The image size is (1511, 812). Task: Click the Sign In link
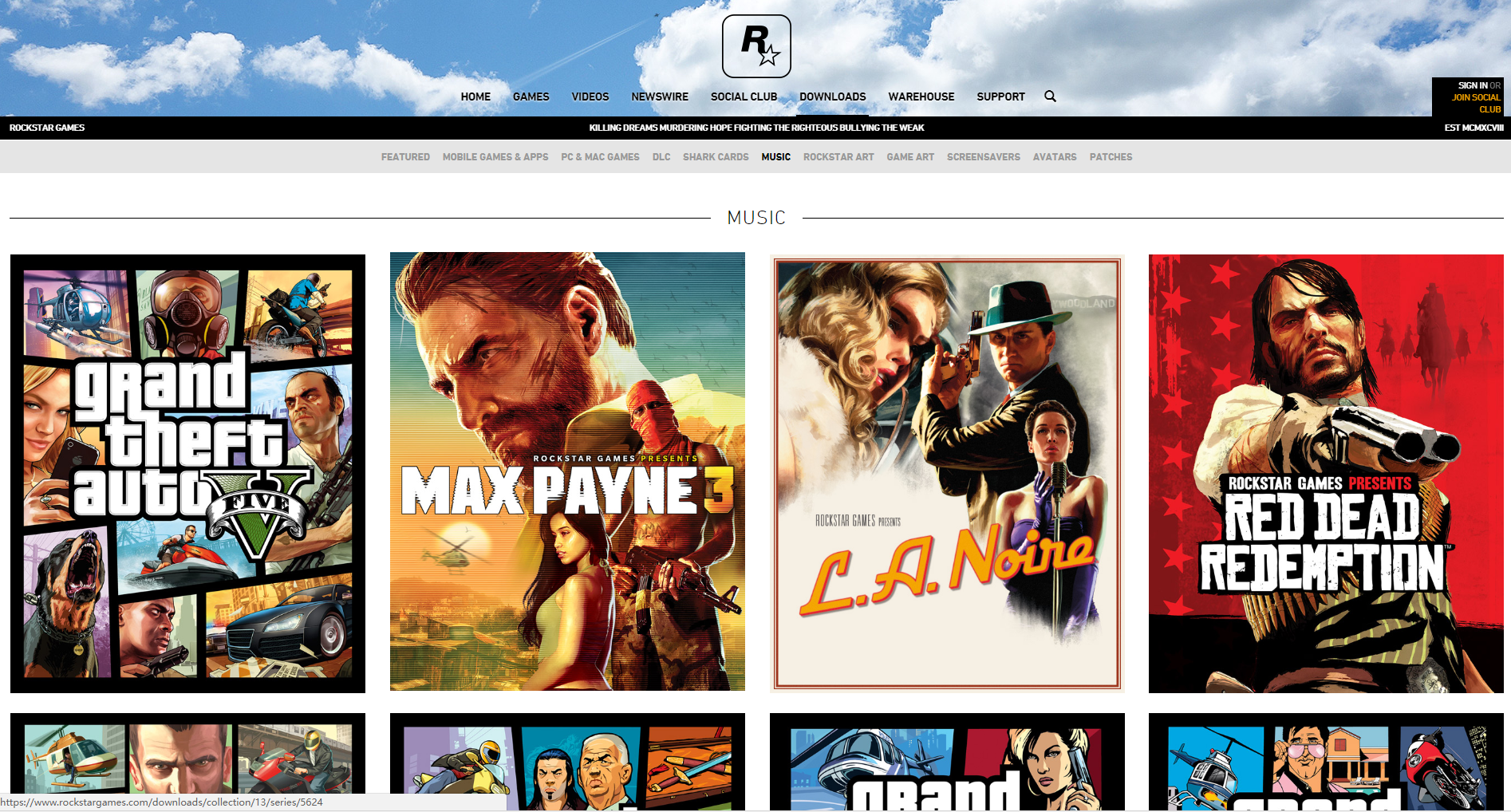pyautogui.click(x=1473, y=85)
